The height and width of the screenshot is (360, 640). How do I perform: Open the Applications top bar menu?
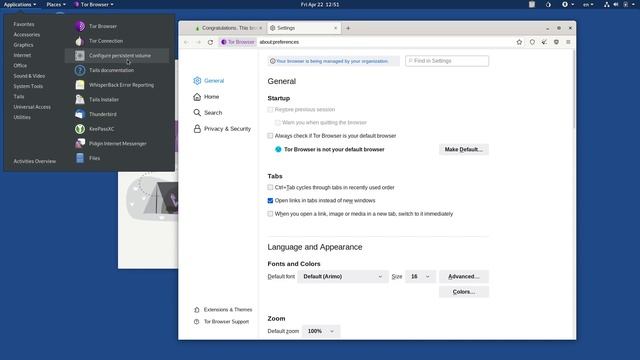point(20,4)
